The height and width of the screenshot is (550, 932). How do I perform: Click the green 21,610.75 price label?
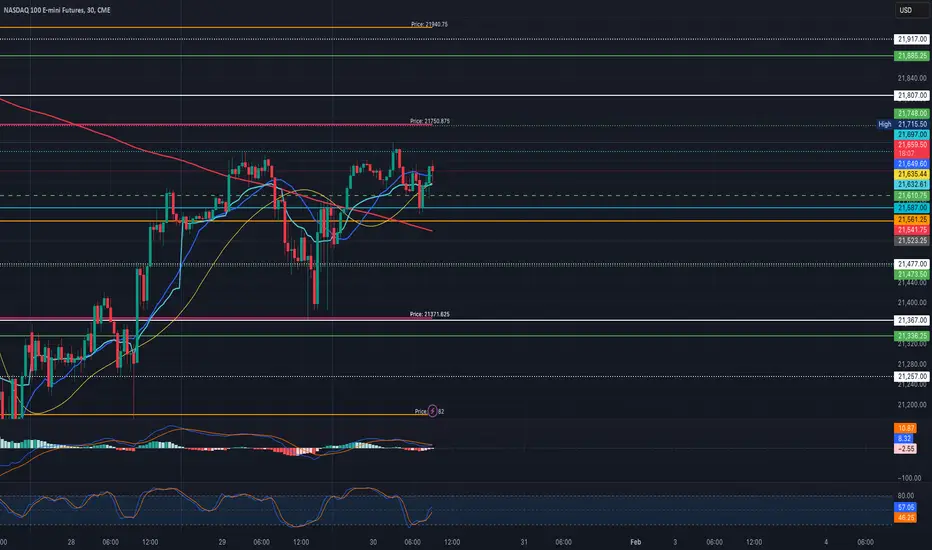(912, 196)
